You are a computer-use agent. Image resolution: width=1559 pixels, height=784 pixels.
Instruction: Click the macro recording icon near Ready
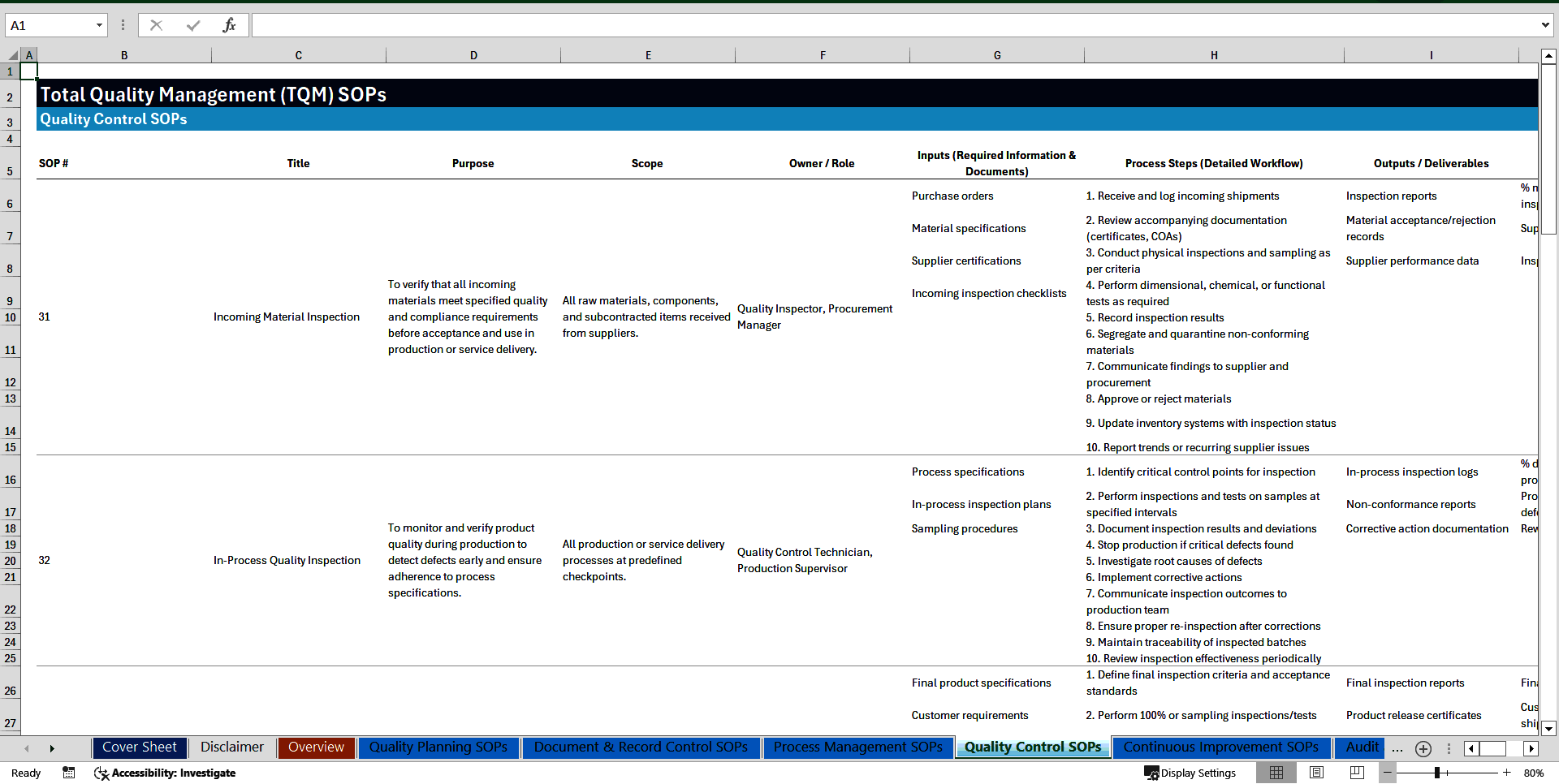coord(69,773)
